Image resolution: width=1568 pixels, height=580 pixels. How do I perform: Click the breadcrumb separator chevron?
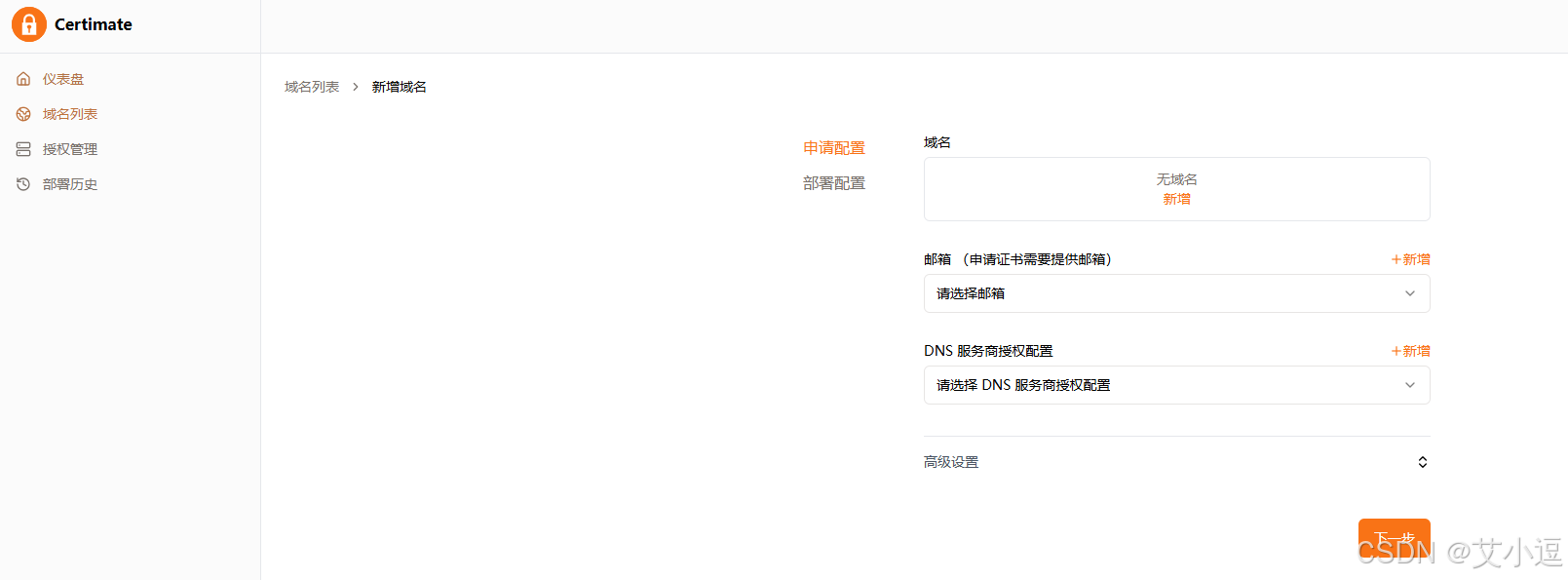tap(356, 87)
